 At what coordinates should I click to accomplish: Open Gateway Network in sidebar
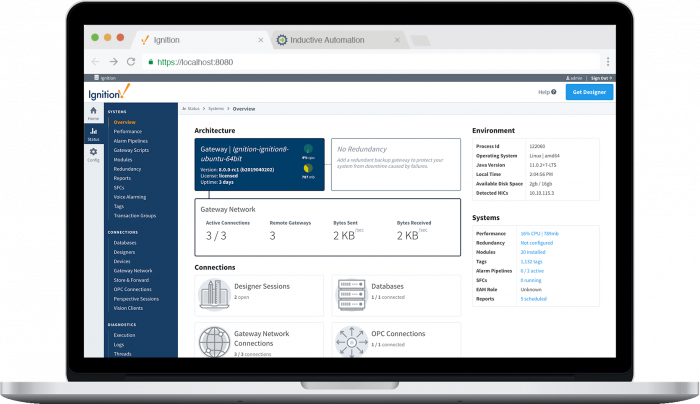tap(133, 271)
